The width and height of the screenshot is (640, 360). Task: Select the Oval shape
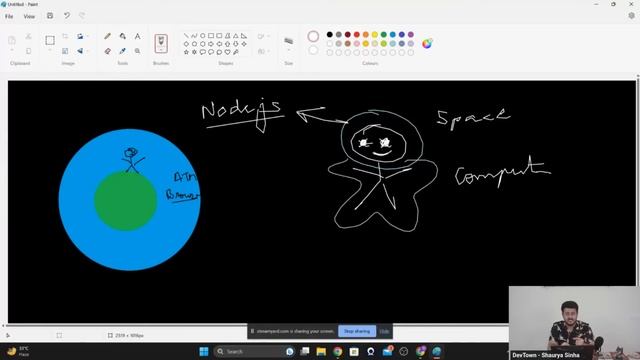202,36
